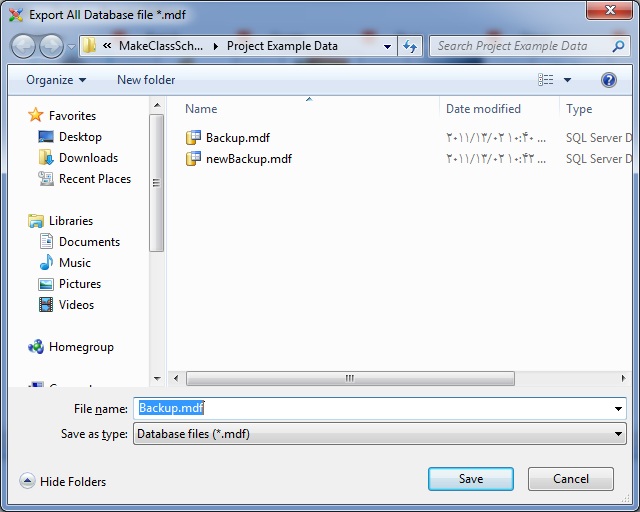Open Downloads folder in Favorites
The height and width of the screenshot is (512, 640).
point(89,158)
